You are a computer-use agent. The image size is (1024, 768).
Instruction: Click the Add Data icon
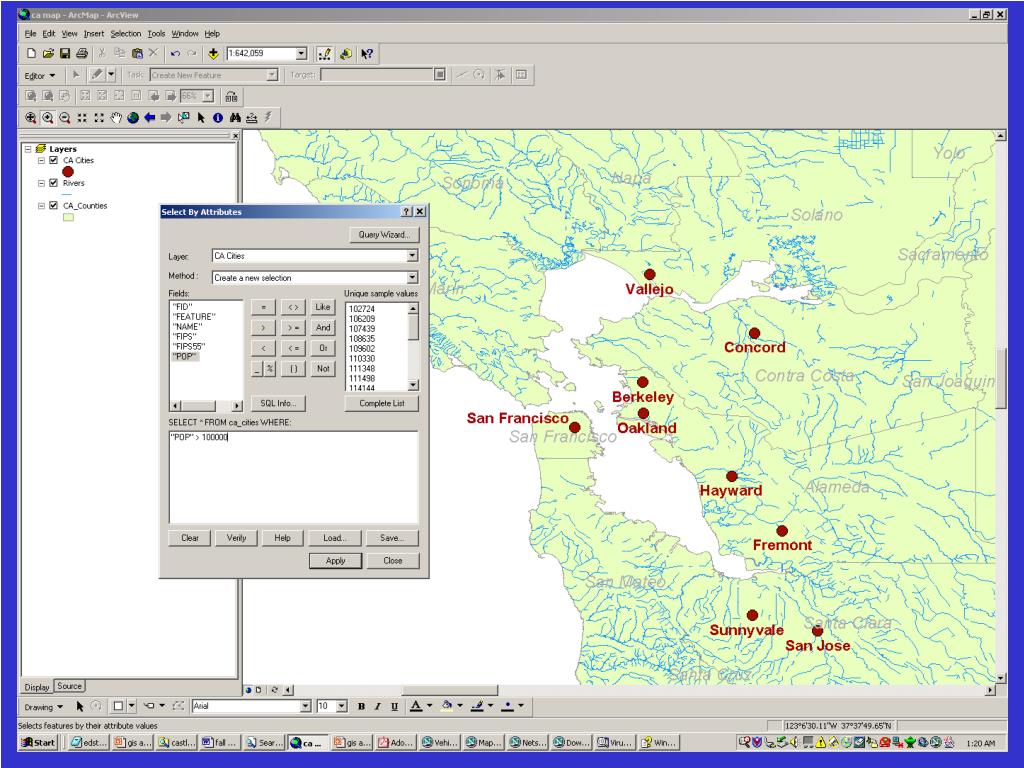click(213, 54)
